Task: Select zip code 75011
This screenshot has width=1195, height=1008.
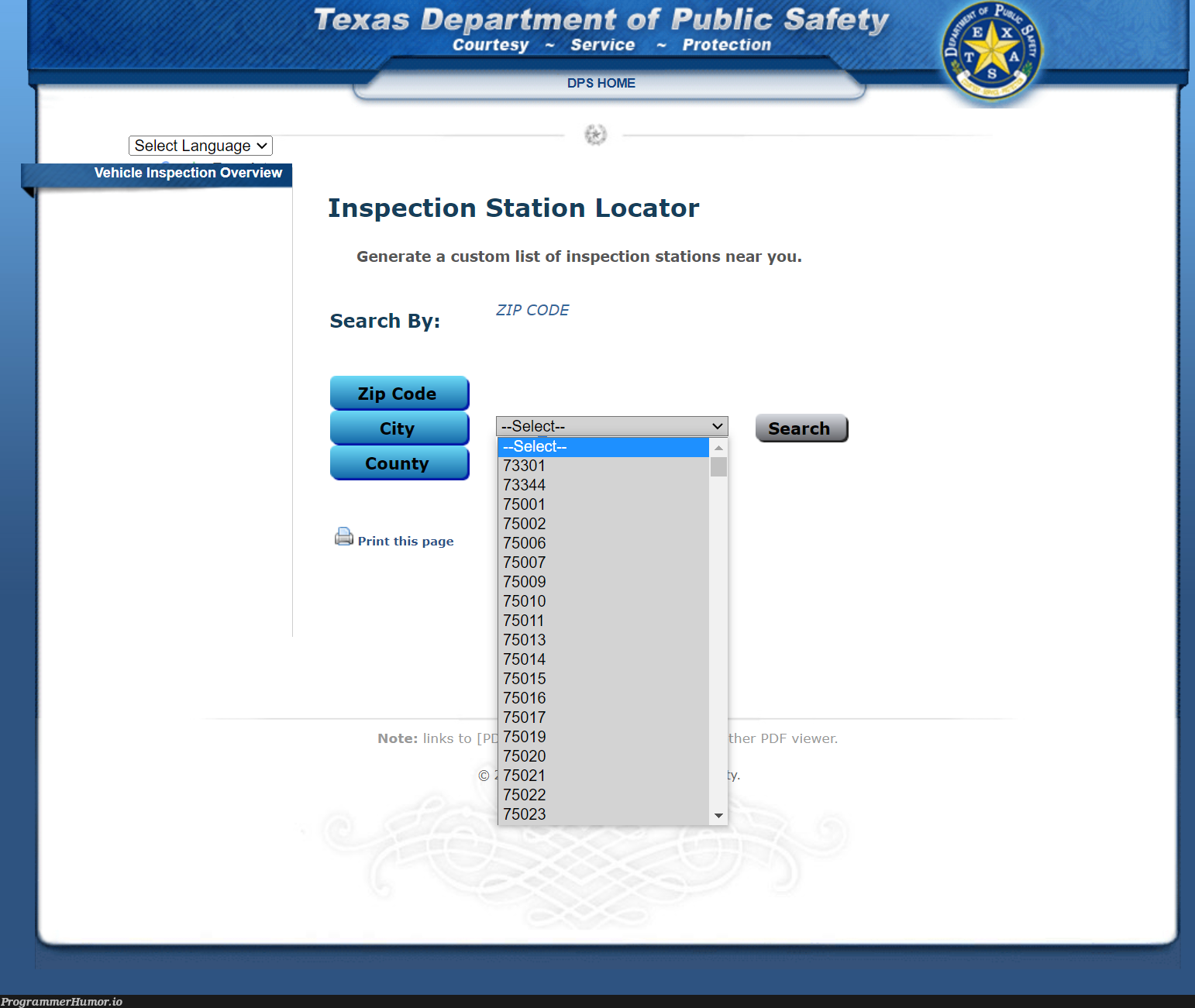Action: tap(603, 621)
